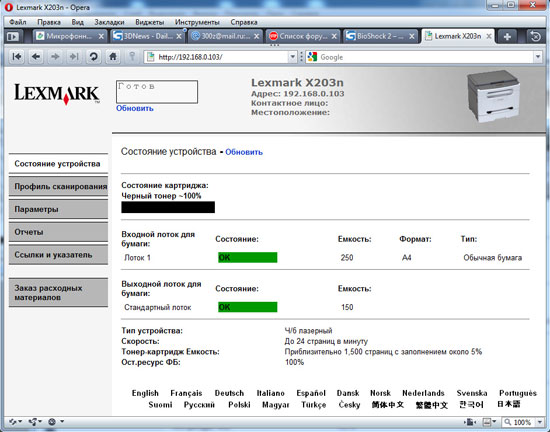The height and width of the screenshot is (432, 550).
Task: Open the Файл menu
Action: (18, 22)
